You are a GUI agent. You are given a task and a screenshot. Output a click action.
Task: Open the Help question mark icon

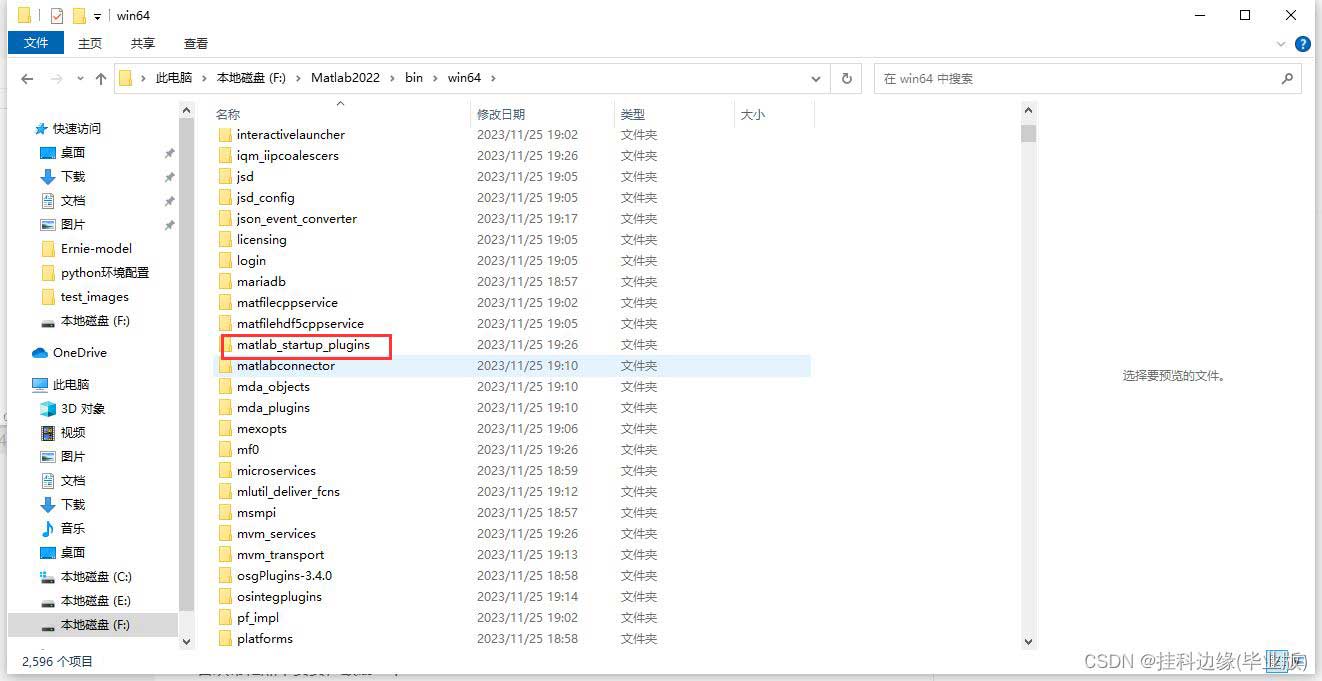[1302, 44]
